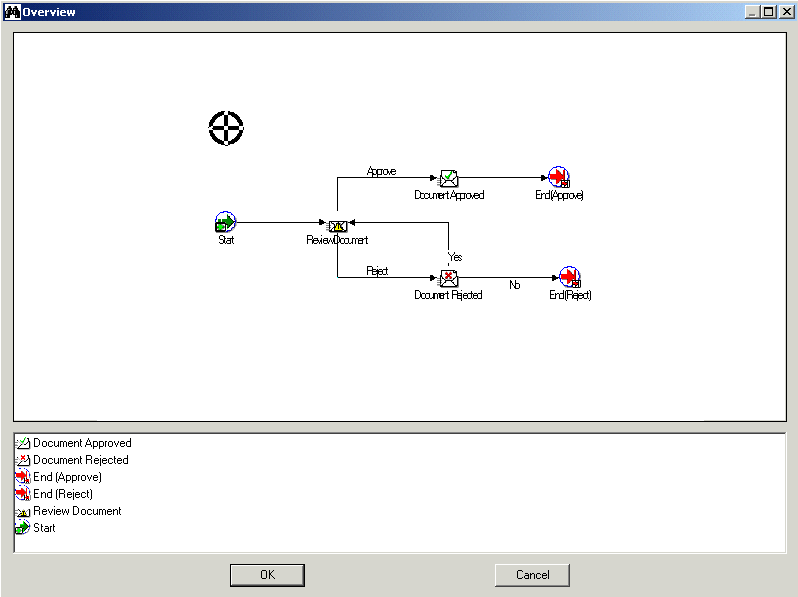
Task: Click the End (Approve) node in diagram
Action: [559, 178]
